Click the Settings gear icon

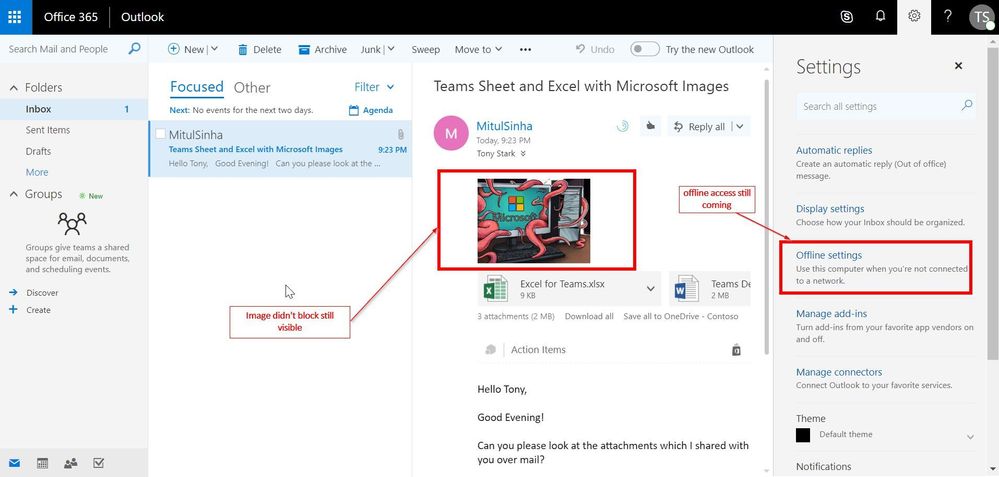pos(914,17)
